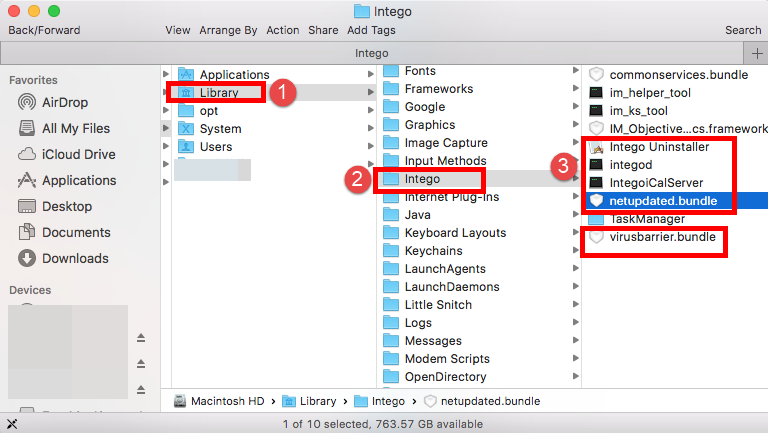Expand the Keychains folder arrow
768x433 pixels.
[575, 251]
